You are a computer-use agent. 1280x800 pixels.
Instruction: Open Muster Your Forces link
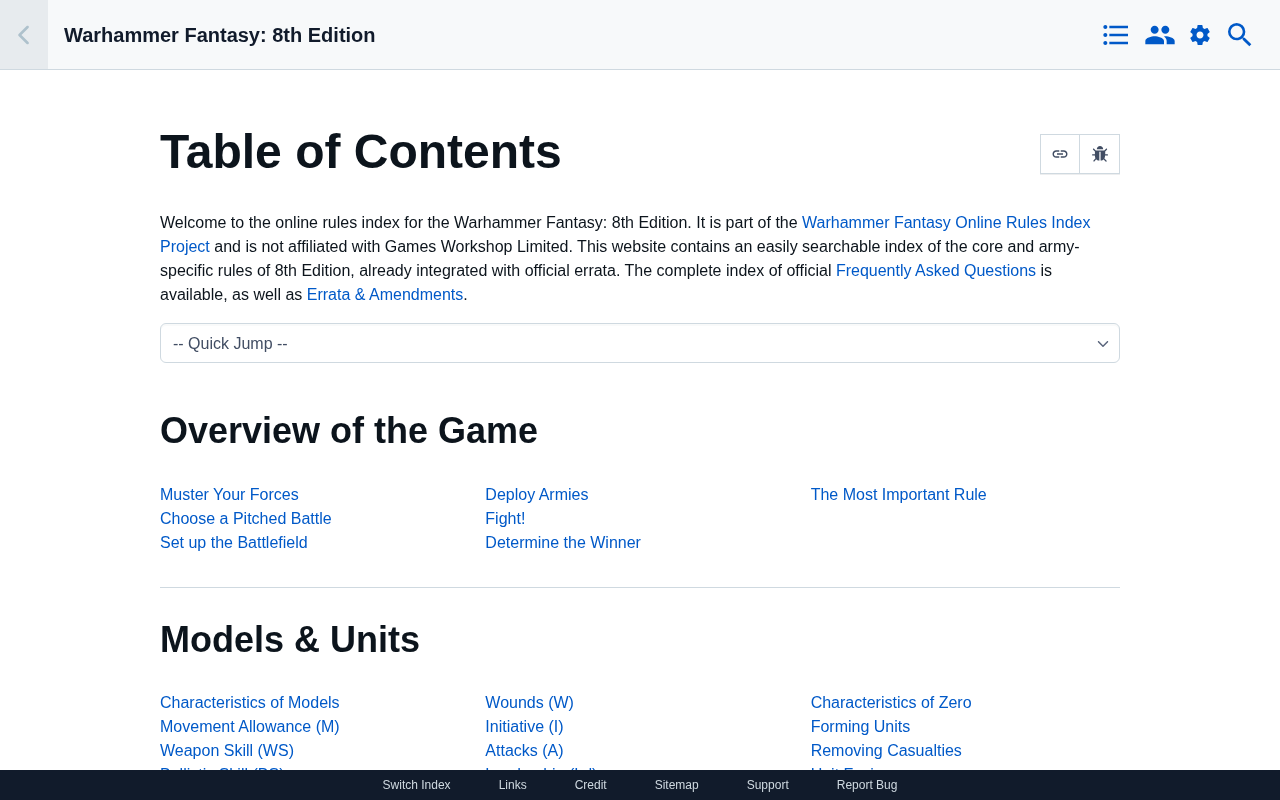pos(229,494)
